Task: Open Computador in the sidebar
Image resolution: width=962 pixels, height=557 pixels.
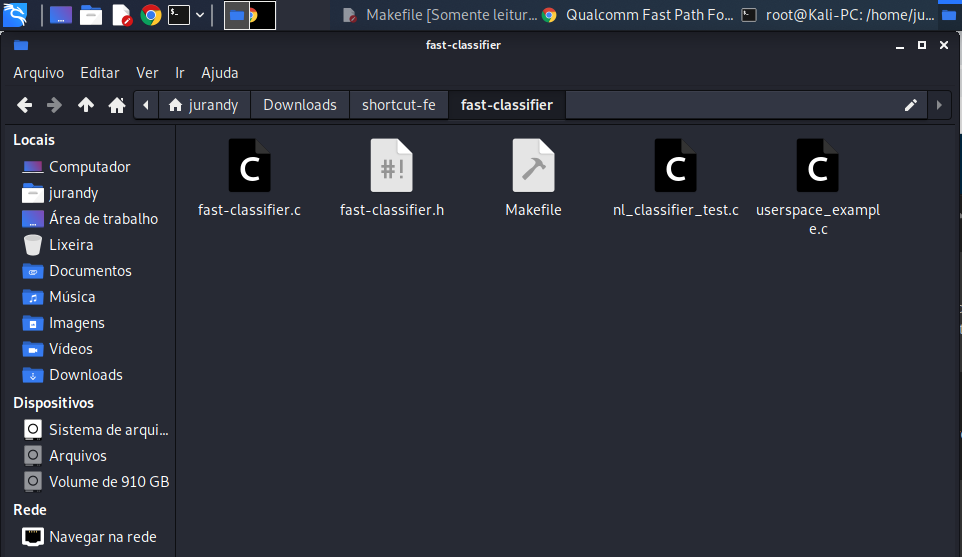Action: [88, 167]
